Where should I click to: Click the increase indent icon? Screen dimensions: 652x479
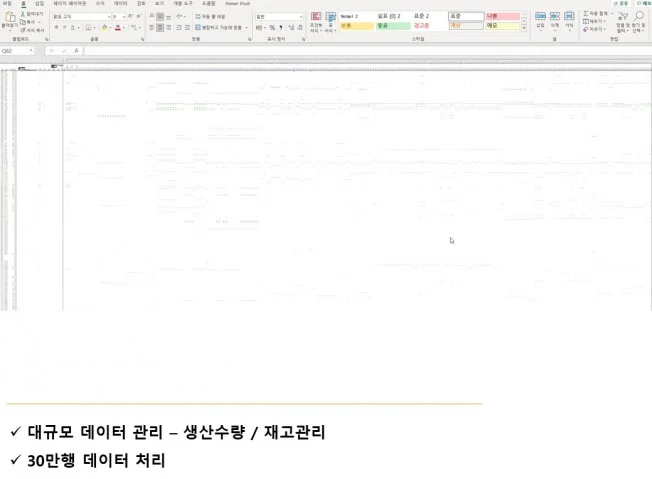pos(187,27)
